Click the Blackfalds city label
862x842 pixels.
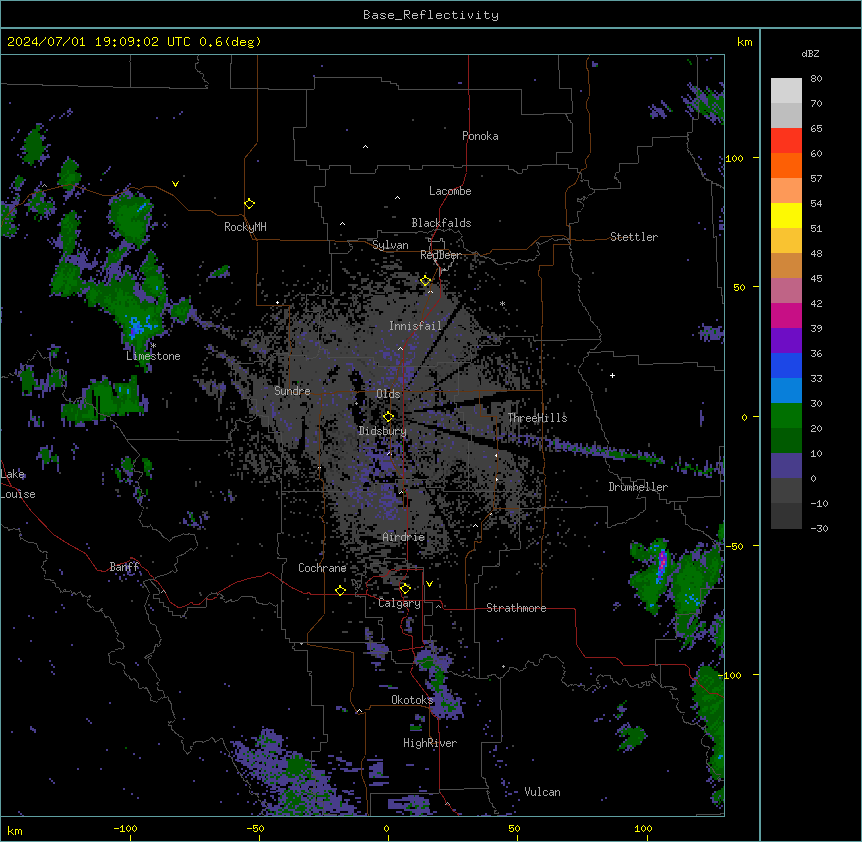point(441,223)
